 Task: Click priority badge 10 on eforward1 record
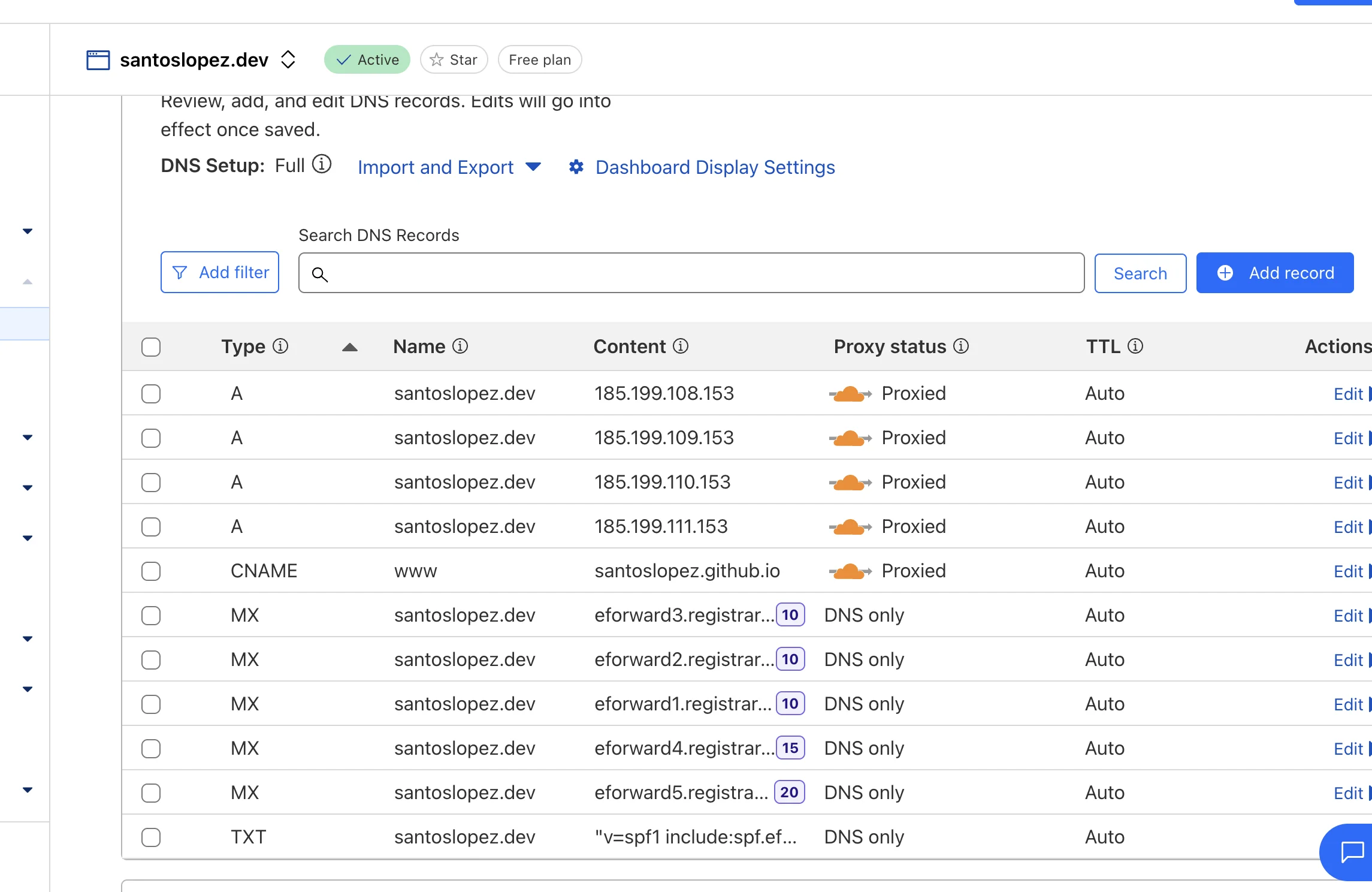pyautogui.click(x=790, y=703)
